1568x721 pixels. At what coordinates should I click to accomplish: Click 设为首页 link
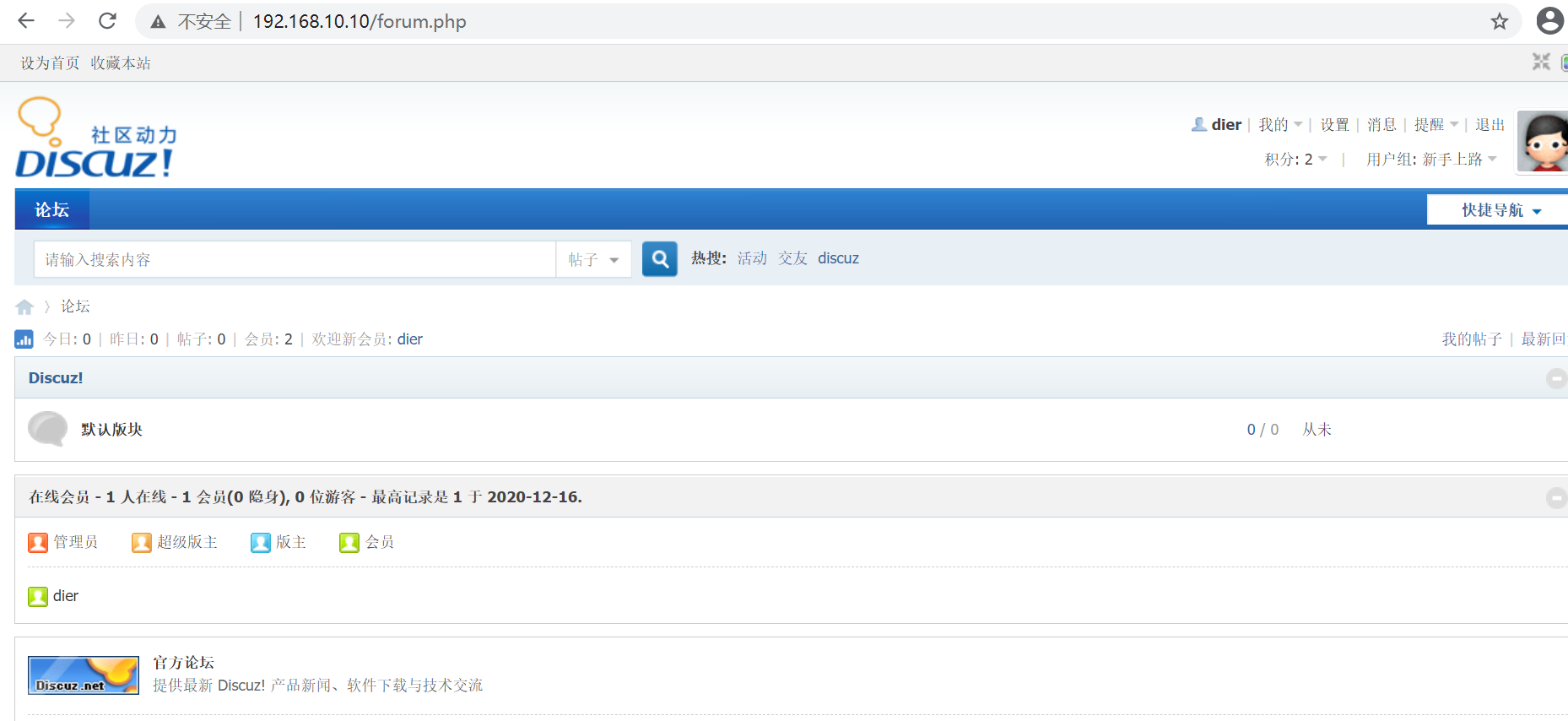pos(51,63)
